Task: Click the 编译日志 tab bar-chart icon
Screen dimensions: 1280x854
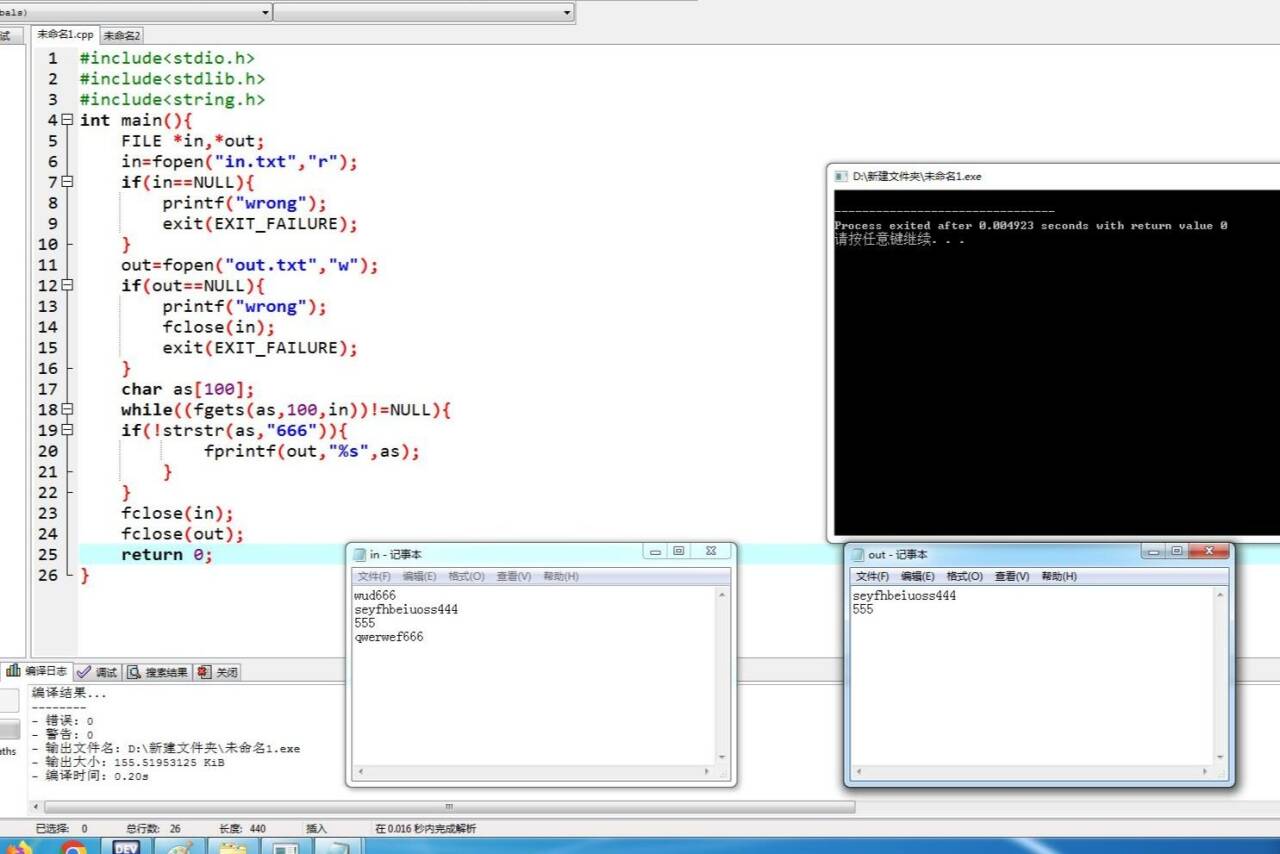Action: coord(14,672)
